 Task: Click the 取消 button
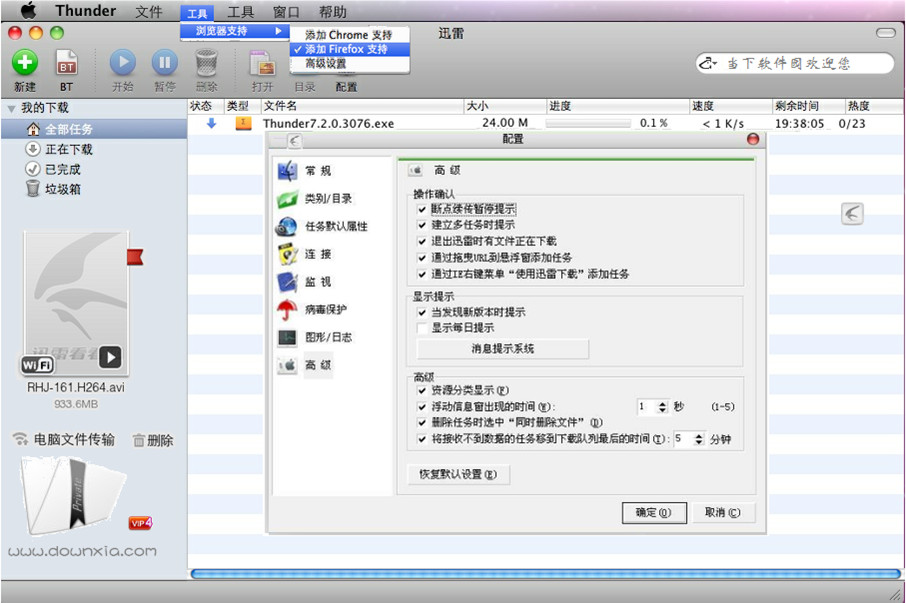coord(722,512)
